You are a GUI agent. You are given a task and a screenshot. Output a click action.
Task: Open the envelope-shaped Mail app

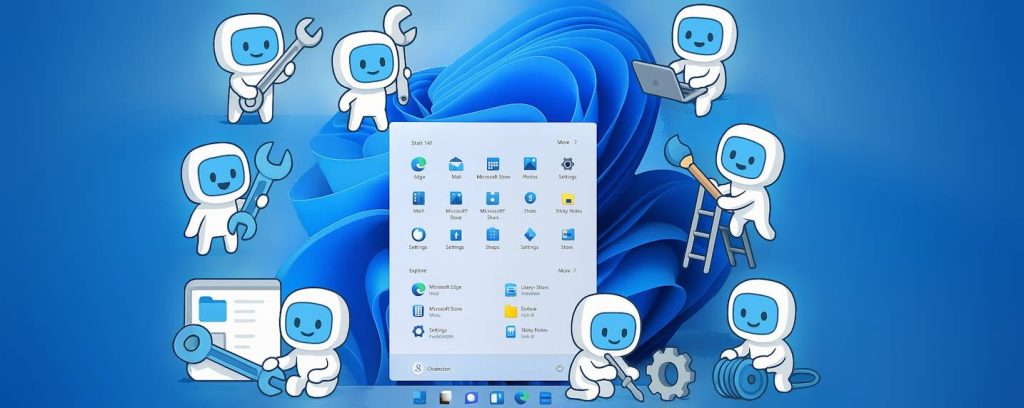(456, 168)
